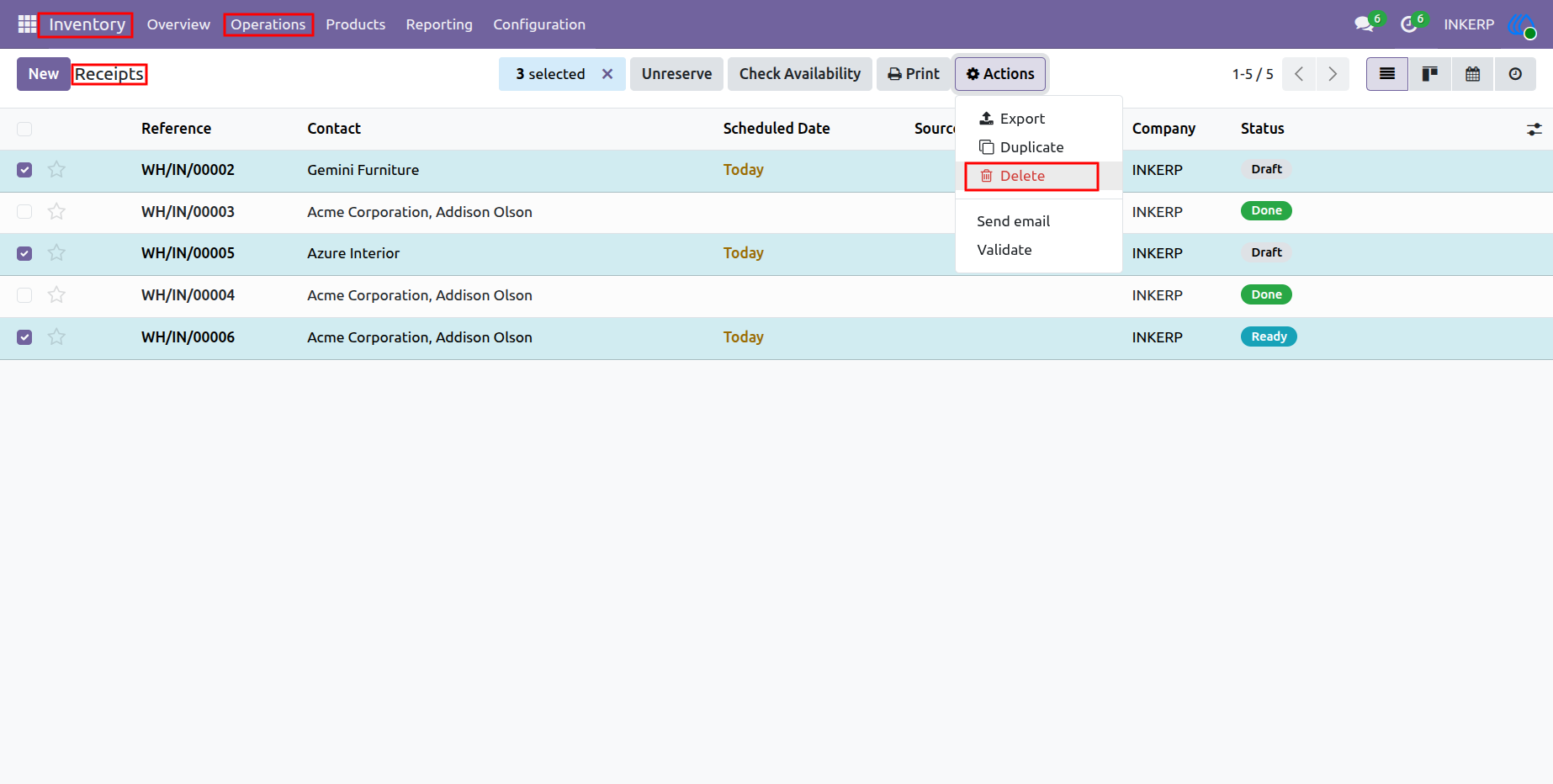Switch to list view
1553x784 pixels.
pos(1387,74)
